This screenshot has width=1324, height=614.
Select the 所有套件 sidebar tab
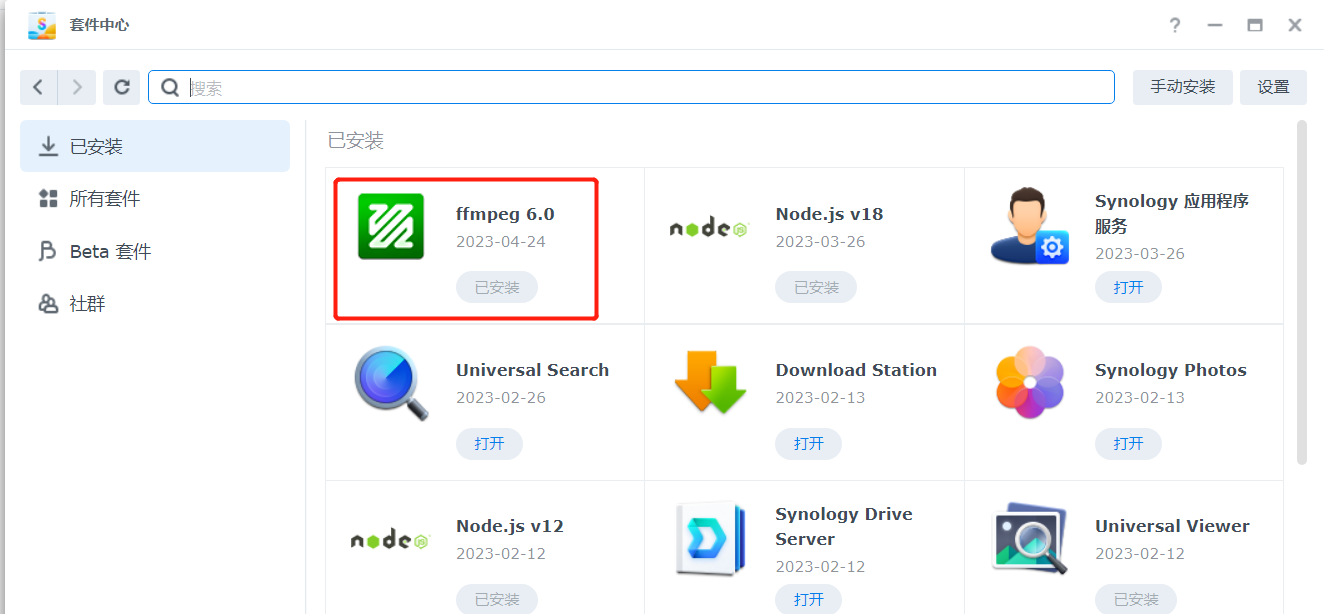tap(155, 199)
